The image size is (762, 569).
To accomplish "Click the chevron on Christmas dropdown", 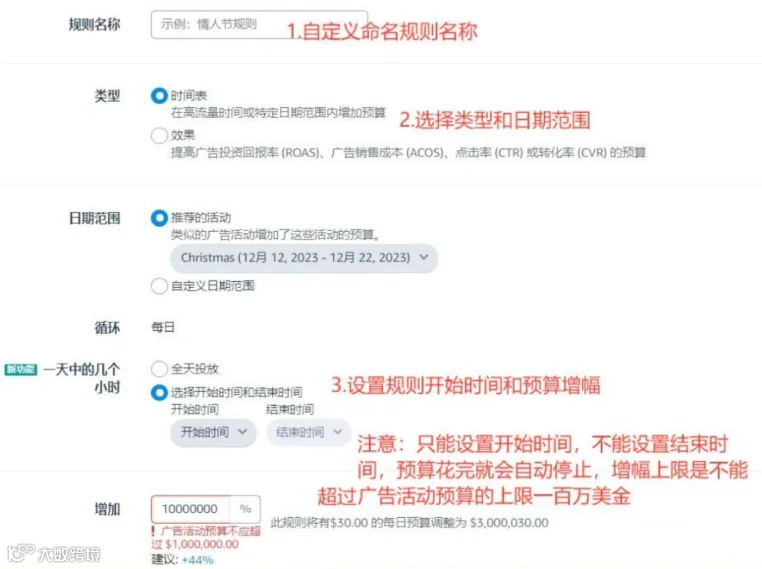I will (424, 257).
